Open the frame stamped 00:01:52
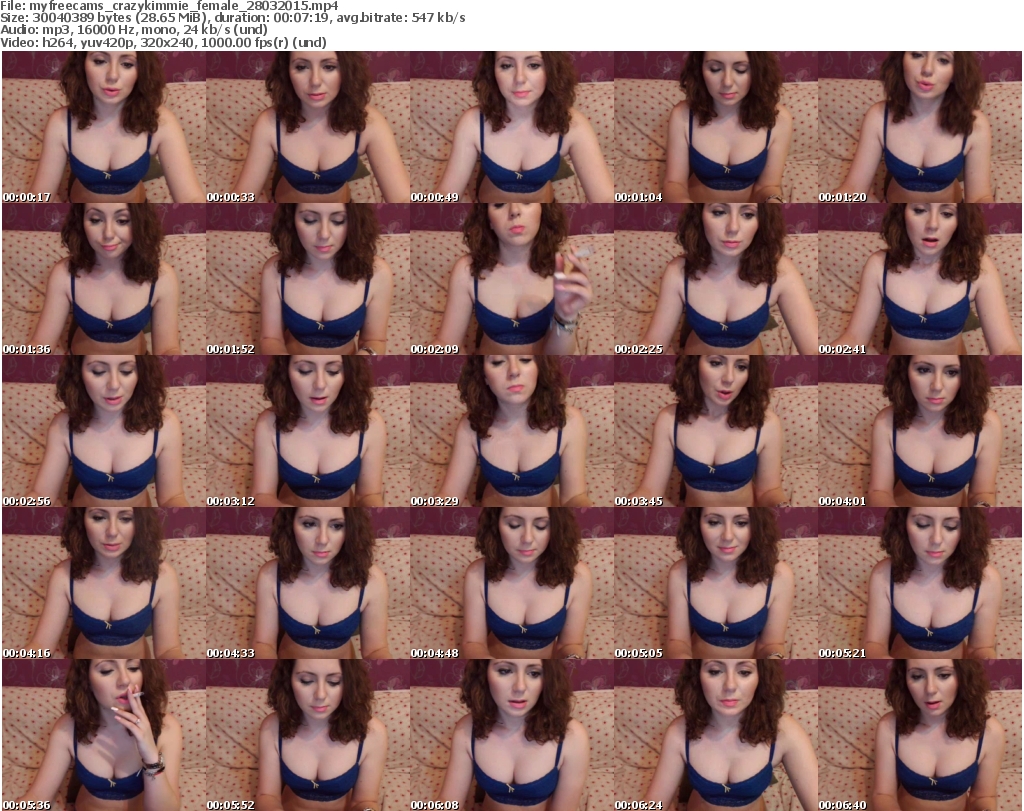 click(308, 279)
